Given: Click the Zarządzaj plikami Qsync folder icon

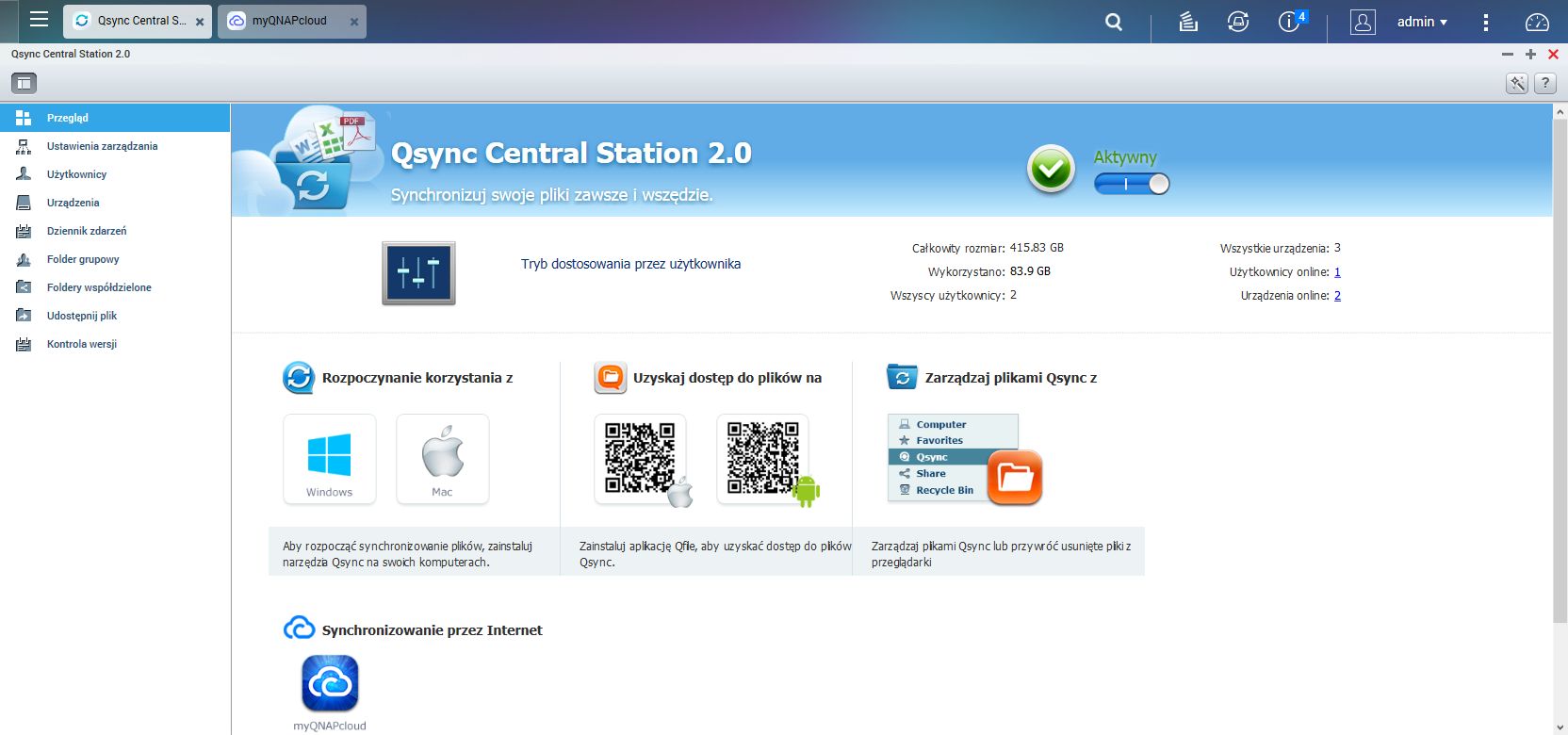Looking at the screenshot, I should (x=902, y=377).
